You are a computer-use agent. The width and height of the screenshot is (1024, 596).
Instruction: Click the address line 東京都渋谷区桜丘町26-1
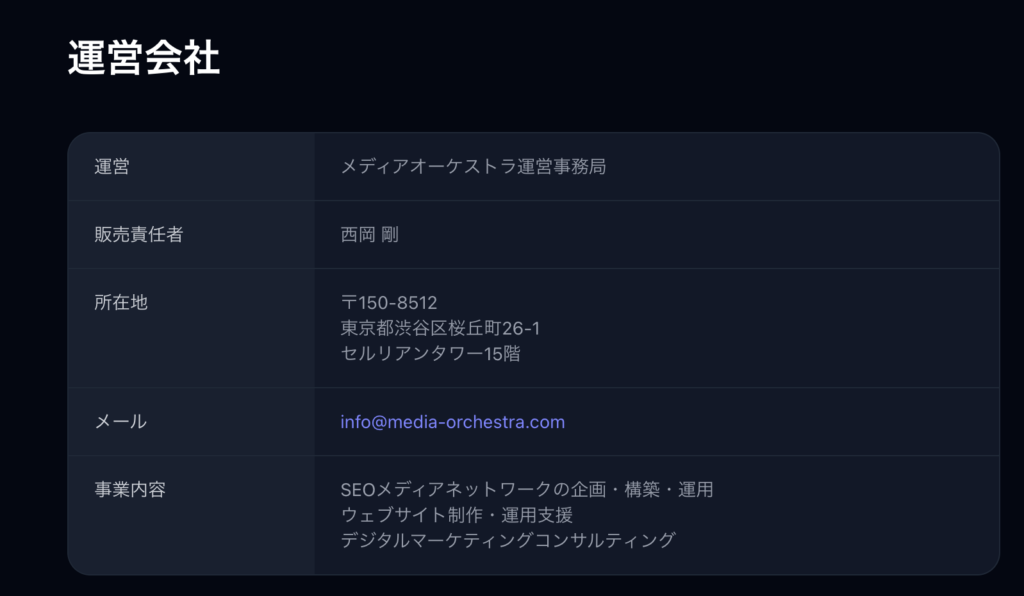coord(440,328)
